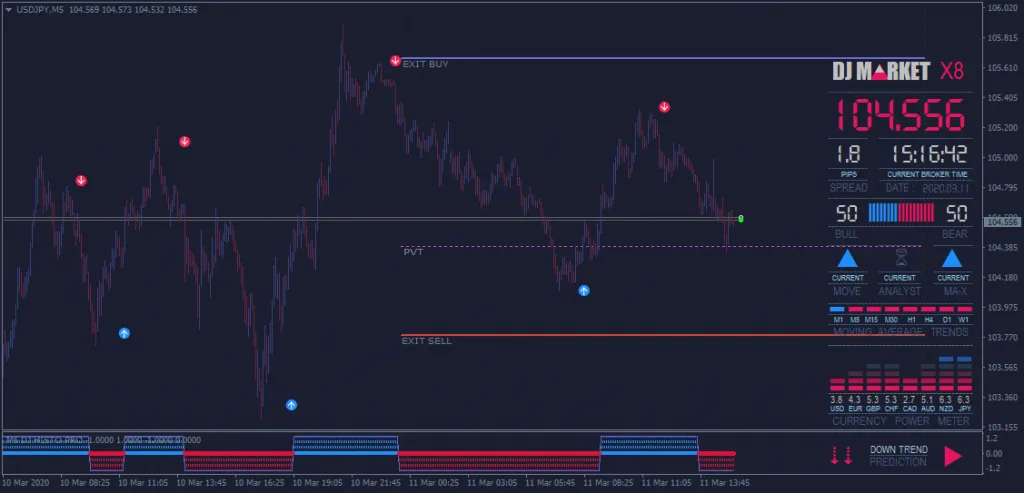Click the date value 2020.03.11
Screen dimensions: 1024x493
[945, 187]
